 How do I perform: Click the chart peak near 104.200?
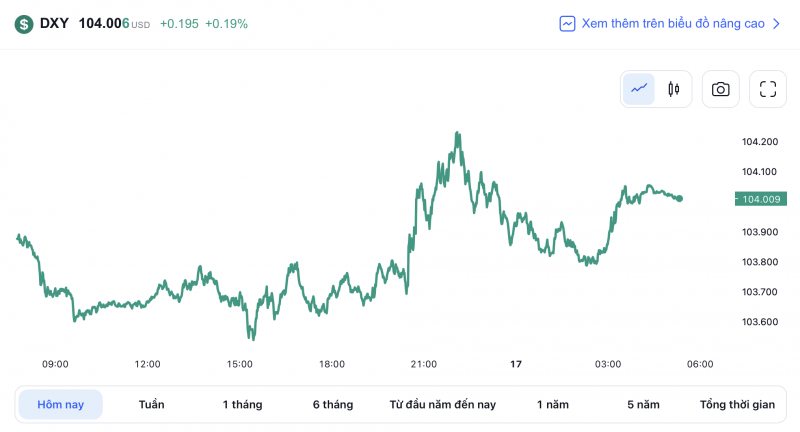pos(457,133)
